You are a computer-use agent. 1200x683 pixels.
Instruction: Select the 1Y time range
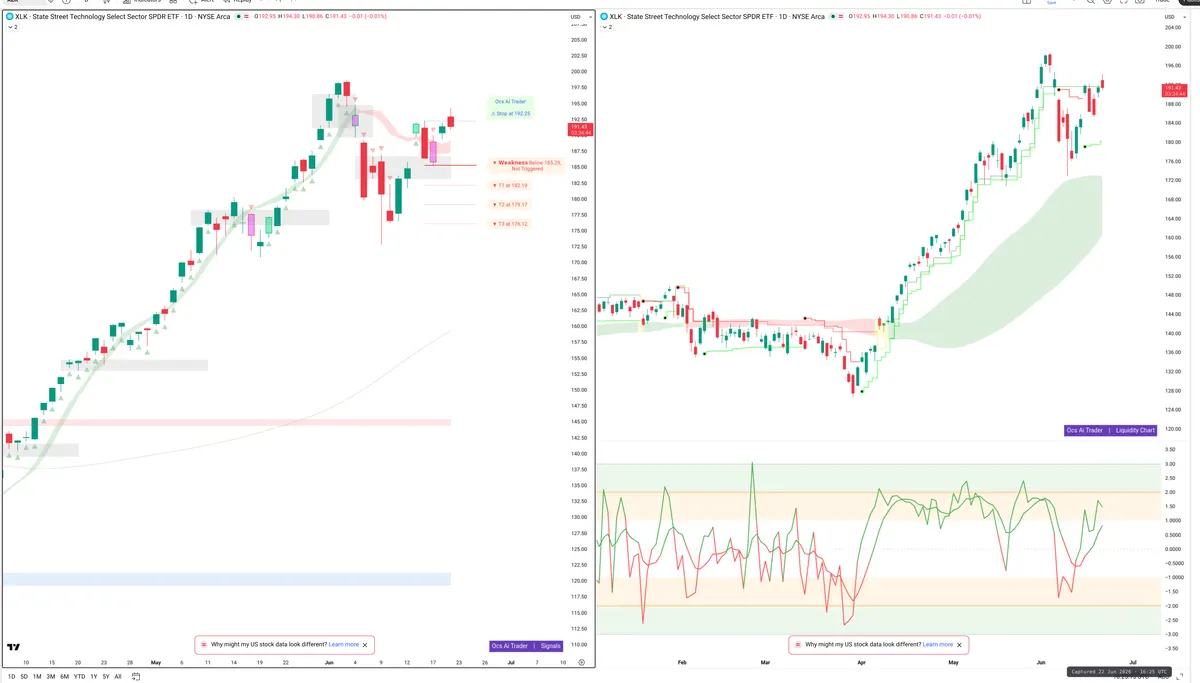click(94, 677)
